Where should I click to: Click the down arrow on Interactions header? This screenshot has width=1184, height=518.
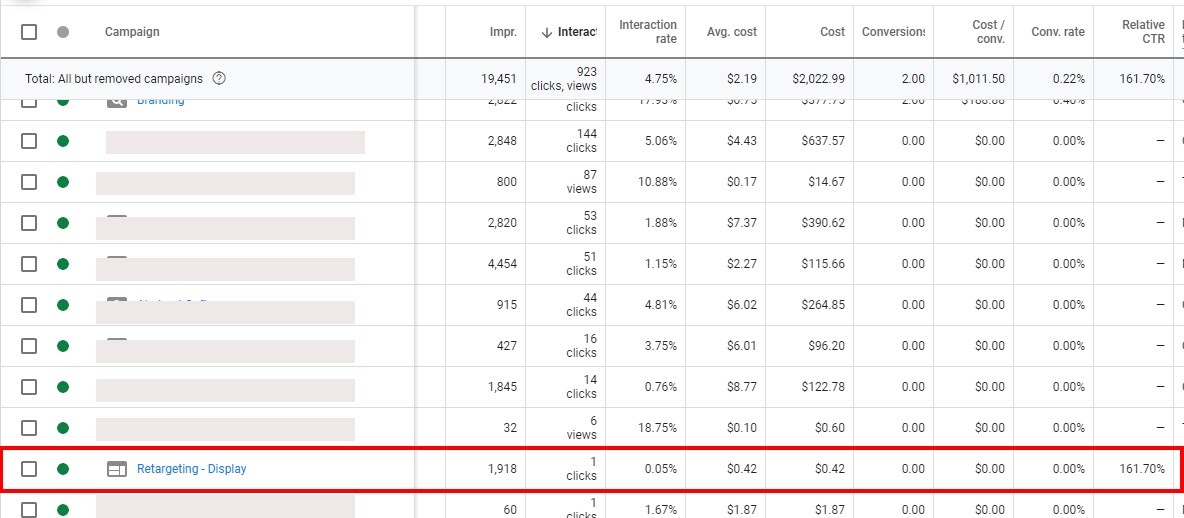(x=546, y=32)
